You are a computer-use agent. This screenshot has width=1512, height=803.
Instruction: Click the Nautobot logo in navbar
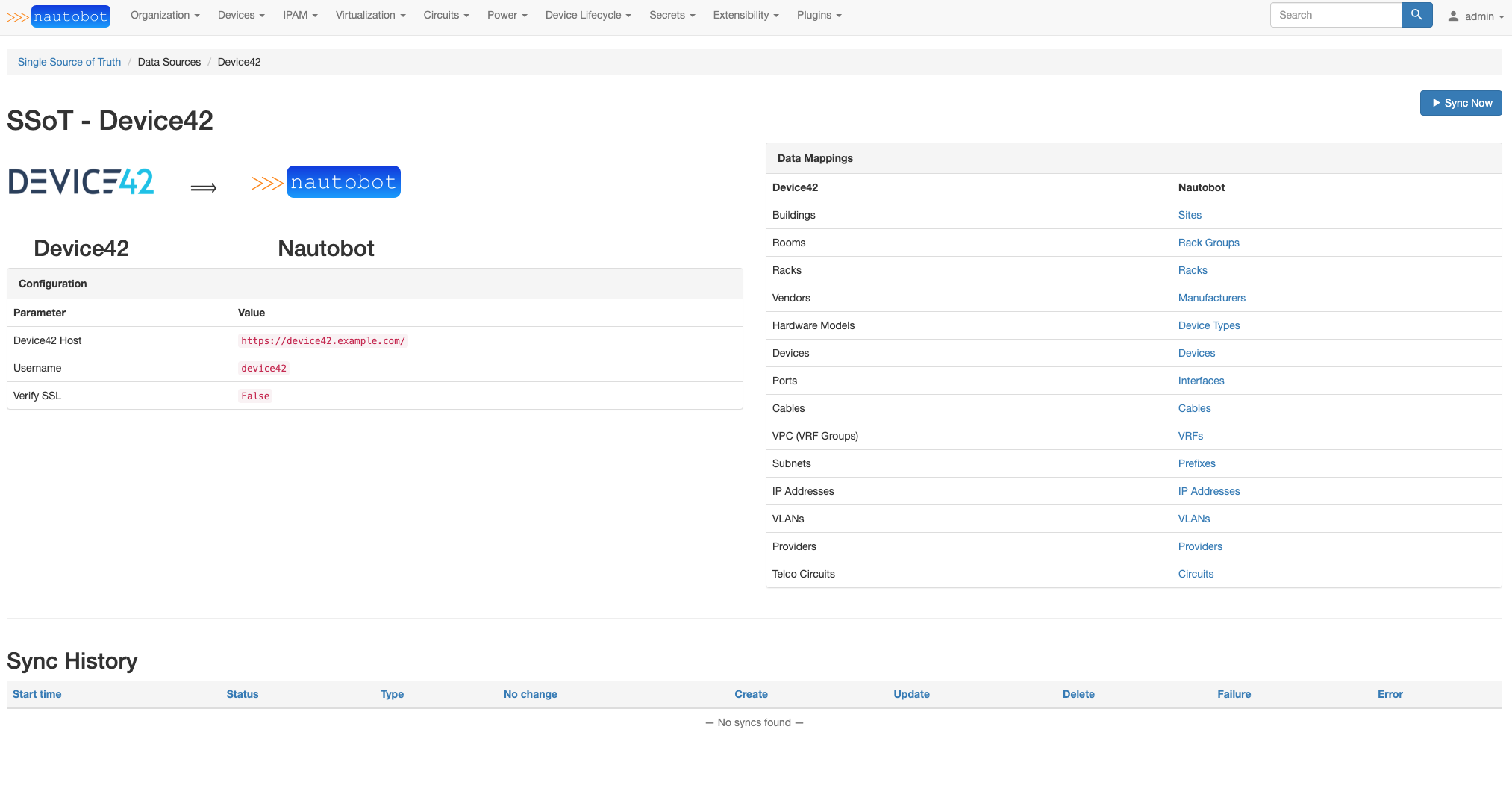pyautogui.click(x=58, y=16)
